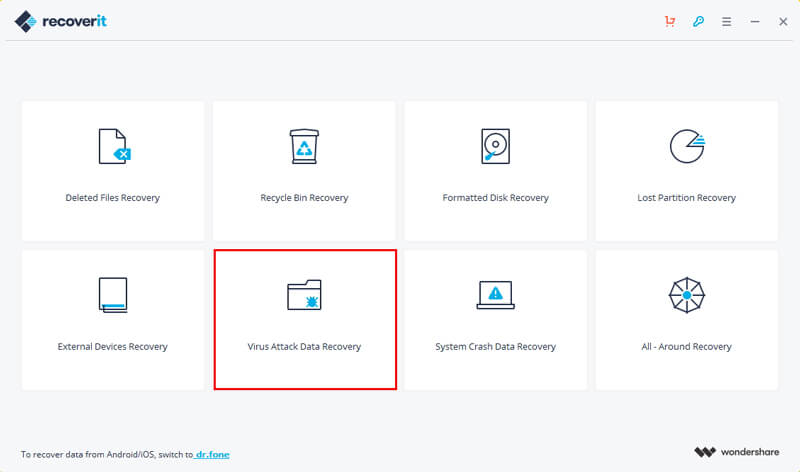Open the hamburger menu
This screenshot has height=472, width=800.
click(727, 22)
